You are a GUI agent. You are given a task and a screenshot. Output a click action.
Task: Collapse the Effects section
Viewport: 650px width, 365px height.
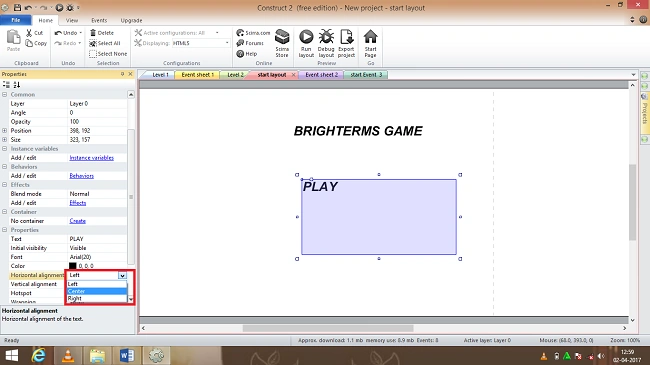5,185
